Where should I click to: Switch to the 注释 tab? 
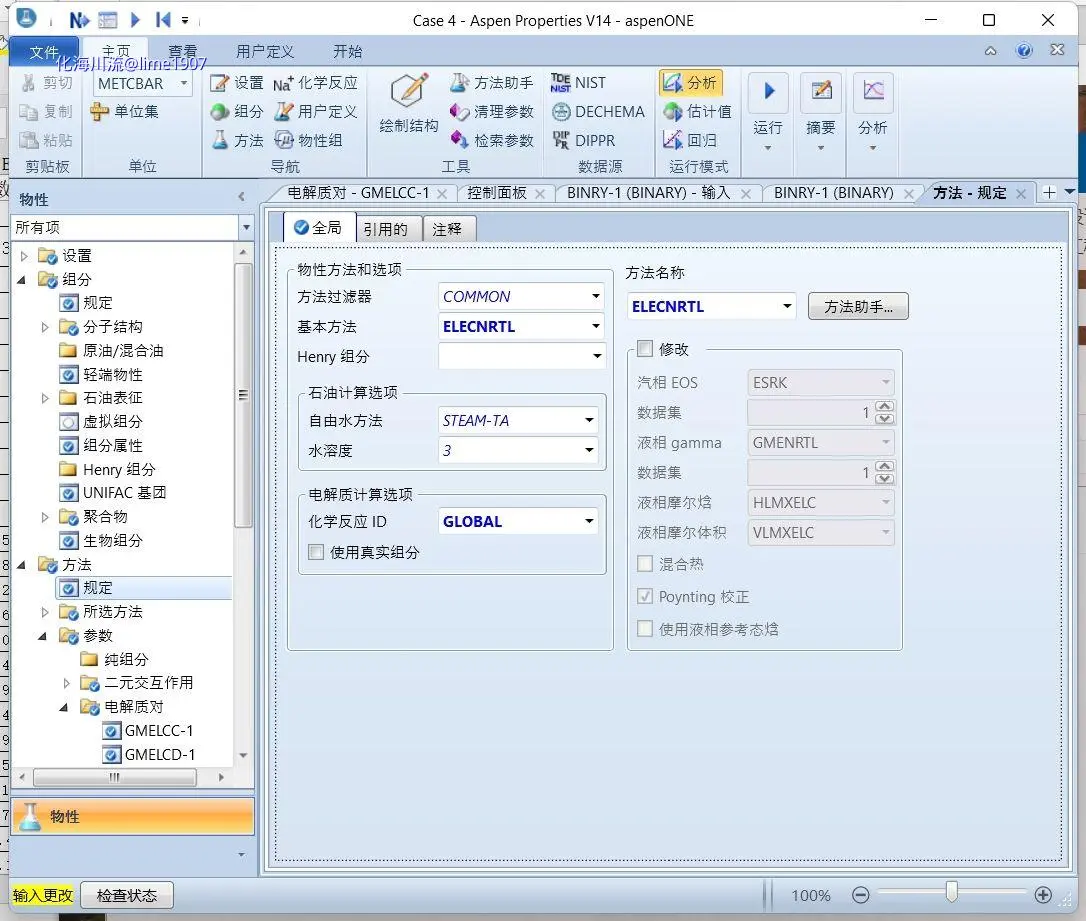(447, 229)
